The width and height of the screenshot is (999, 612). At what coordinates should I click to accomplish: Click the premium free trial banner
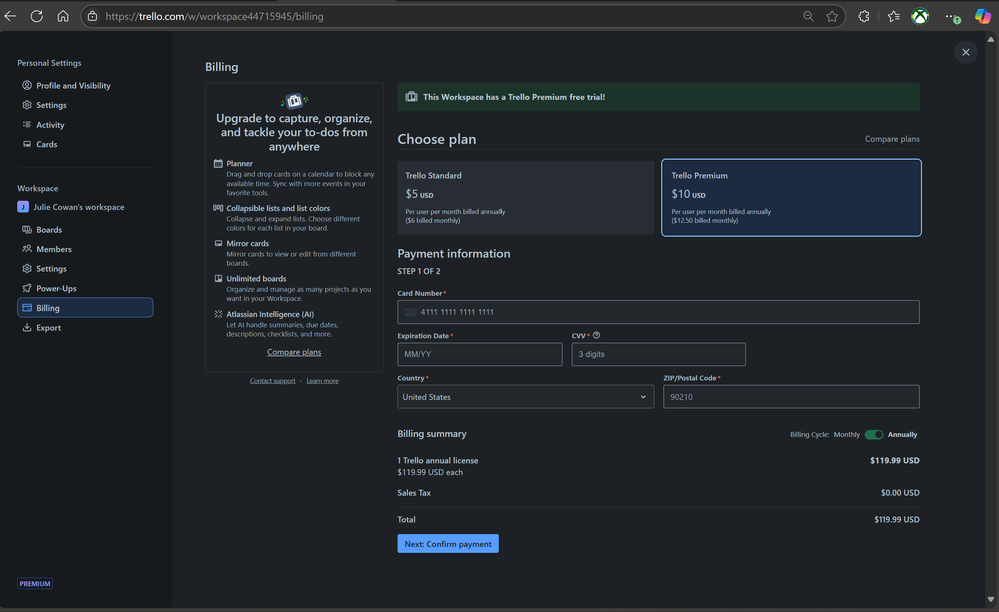pos(658,97)
